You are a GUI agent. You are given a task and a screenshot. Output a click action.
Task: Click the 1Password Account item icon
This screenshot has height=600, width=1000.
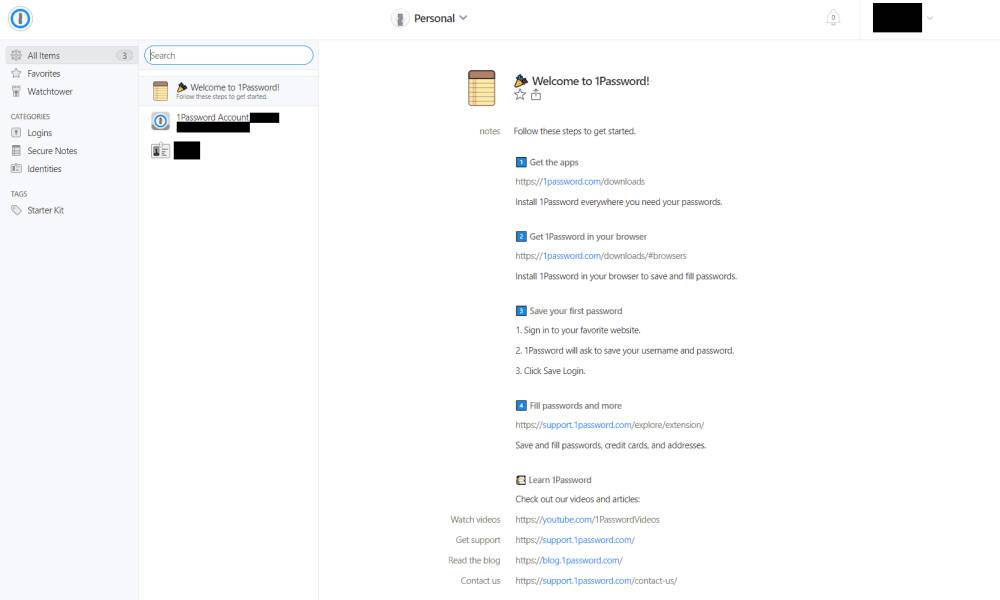pos(160,121)
